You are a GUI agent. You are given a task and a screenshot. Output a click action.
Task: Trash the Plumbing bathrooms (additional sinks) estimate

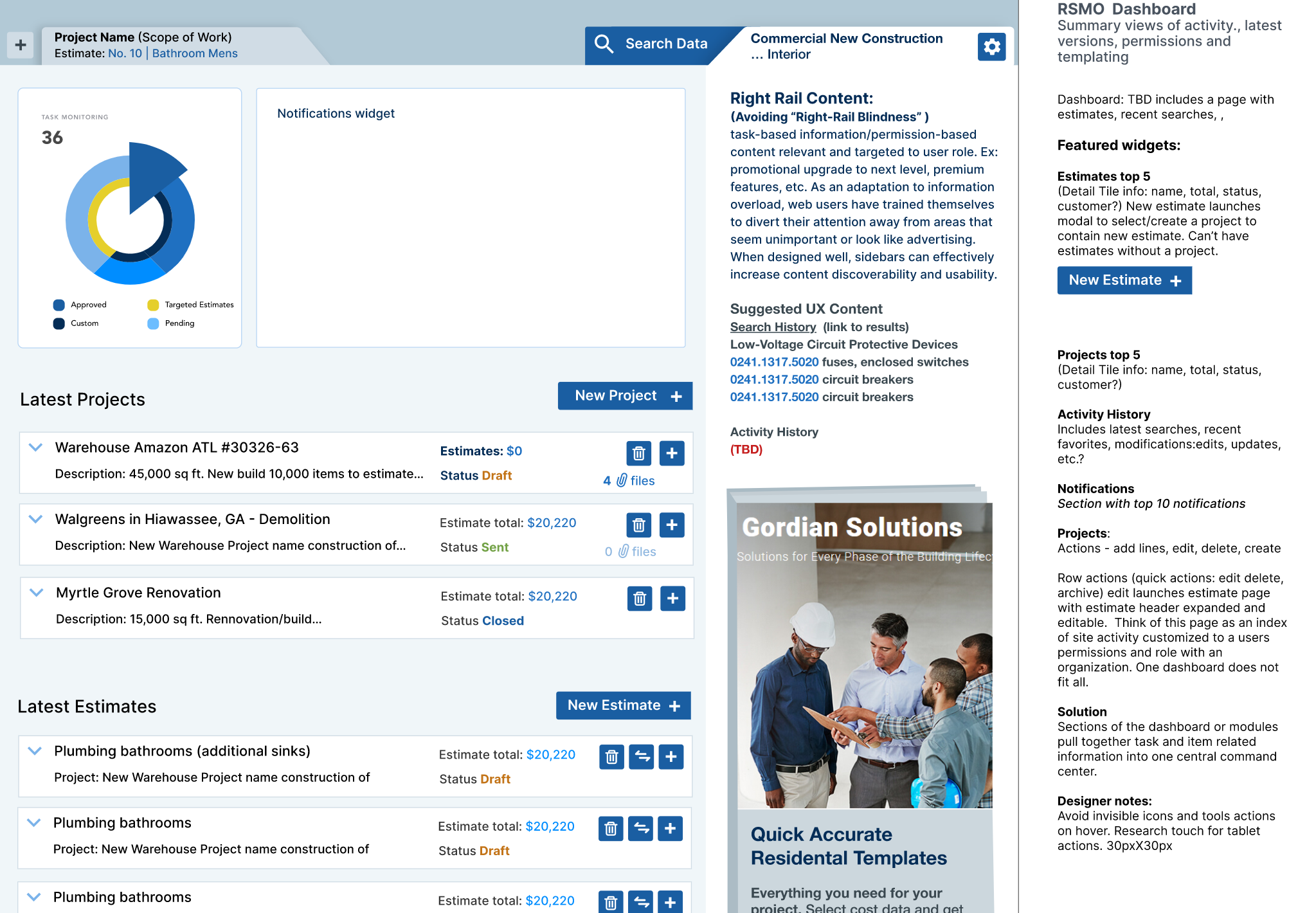pos(611,757)
